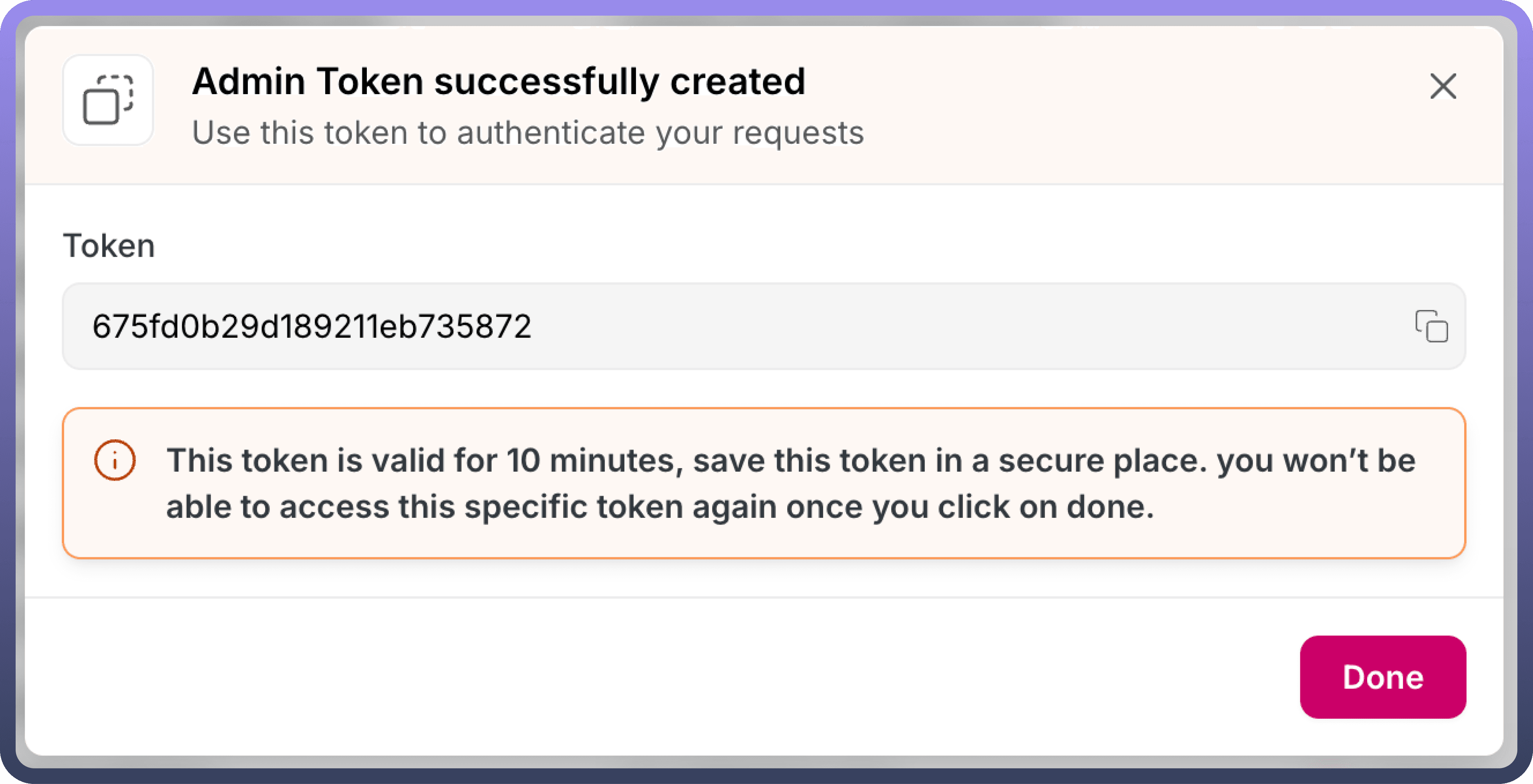Click the "Use this token to authenticate" subtitle
This screenshot has width=1533, height=784.
click(x=527, y=132)
